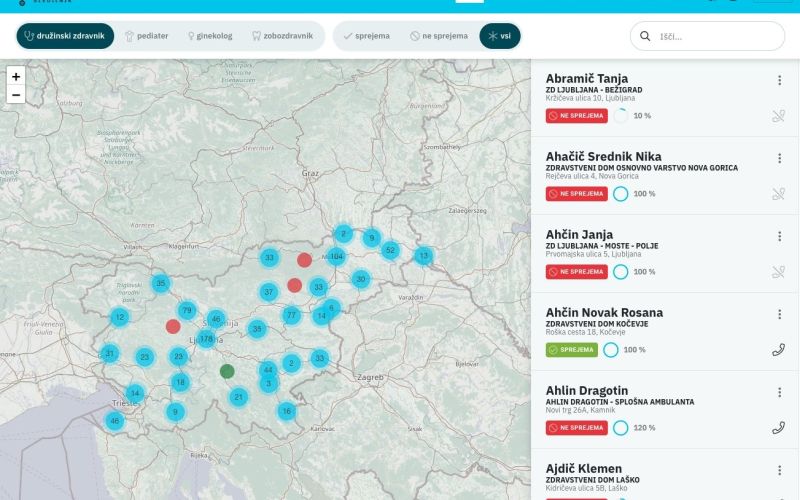Switch to the 'zobozdravnik' tab
Image resolution: width=800 pixels, height=500 pixels.
click(282, 36)
